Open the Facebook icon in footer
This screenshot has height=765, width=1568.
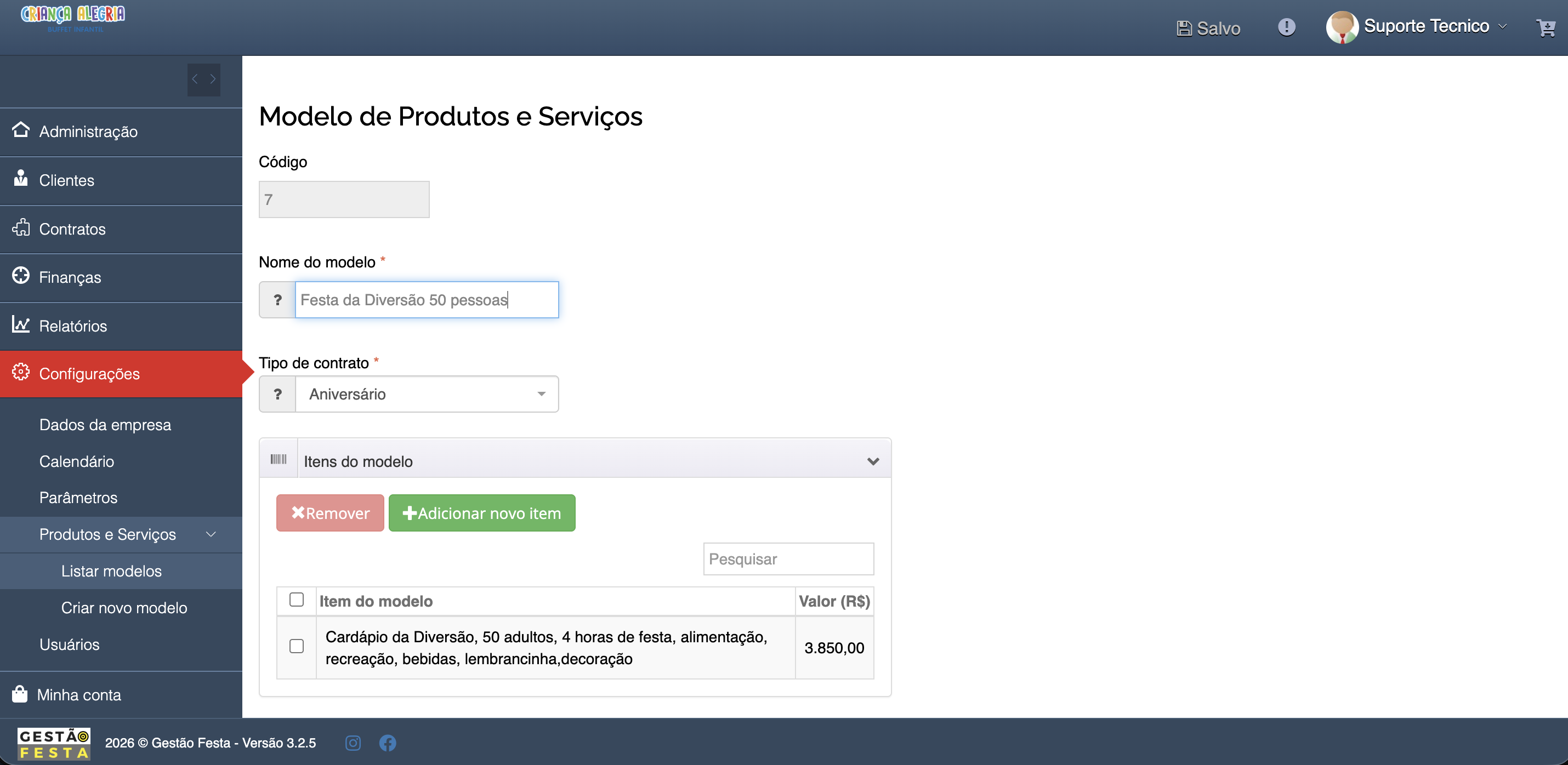pyautogui.click(x=388, y=743)
